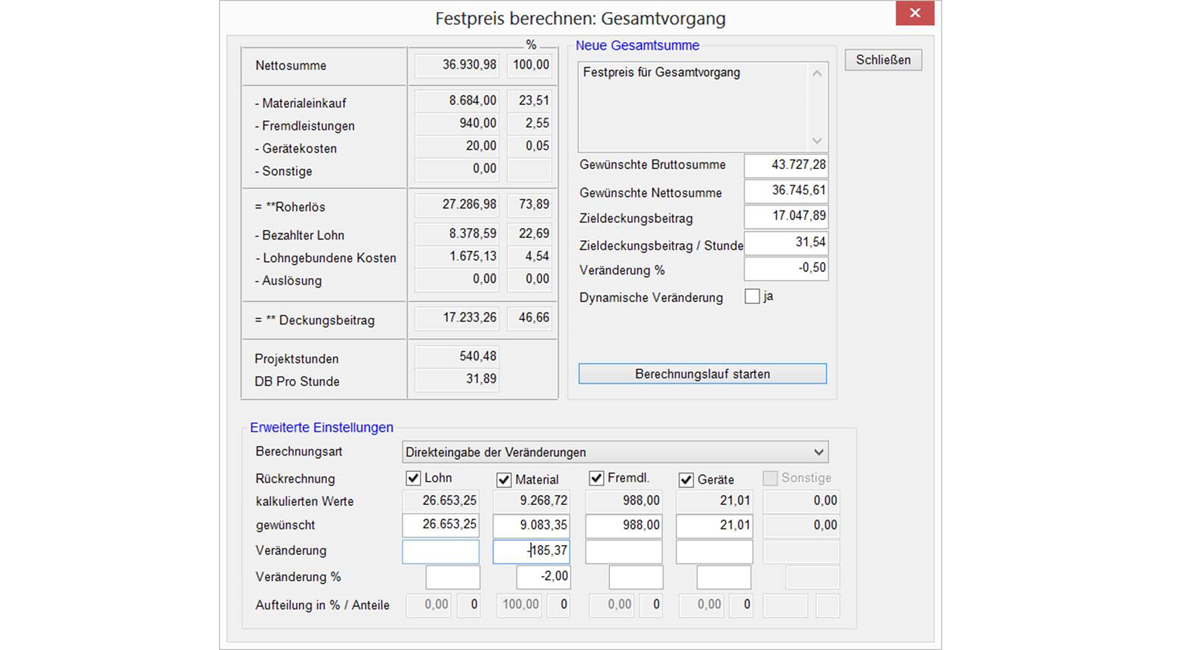Select the Gewünschte Nettosumme input field
Screen dimensions: 1180x650
point(786,191)
